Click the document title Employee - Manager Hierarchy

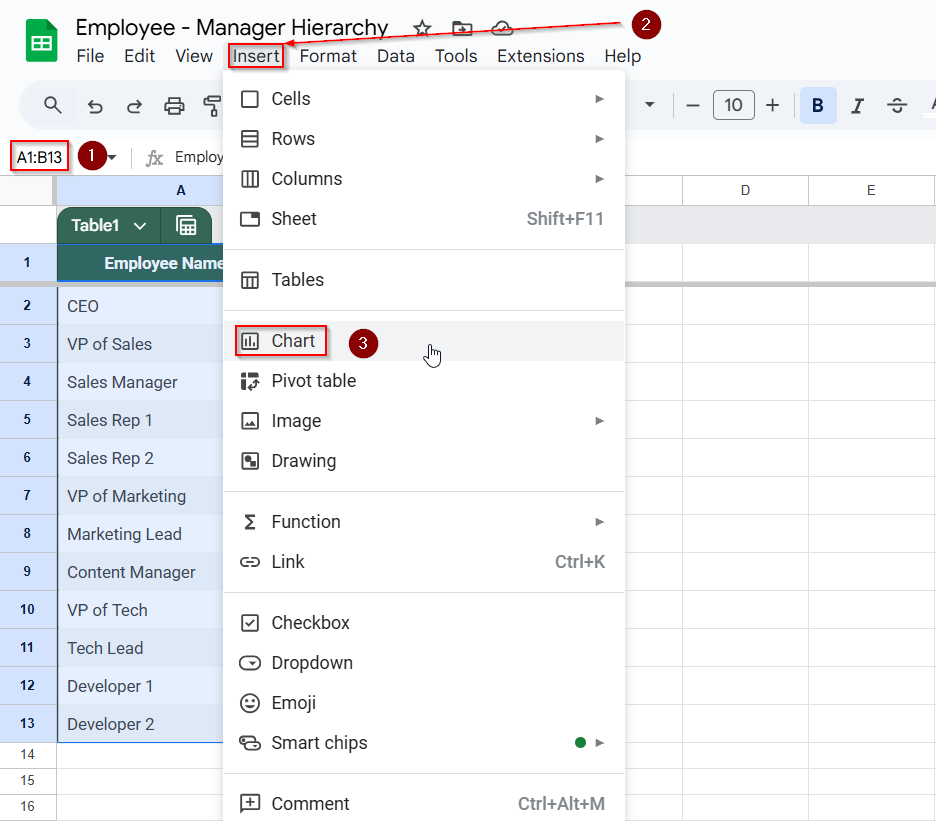click(x=232, y=27)
